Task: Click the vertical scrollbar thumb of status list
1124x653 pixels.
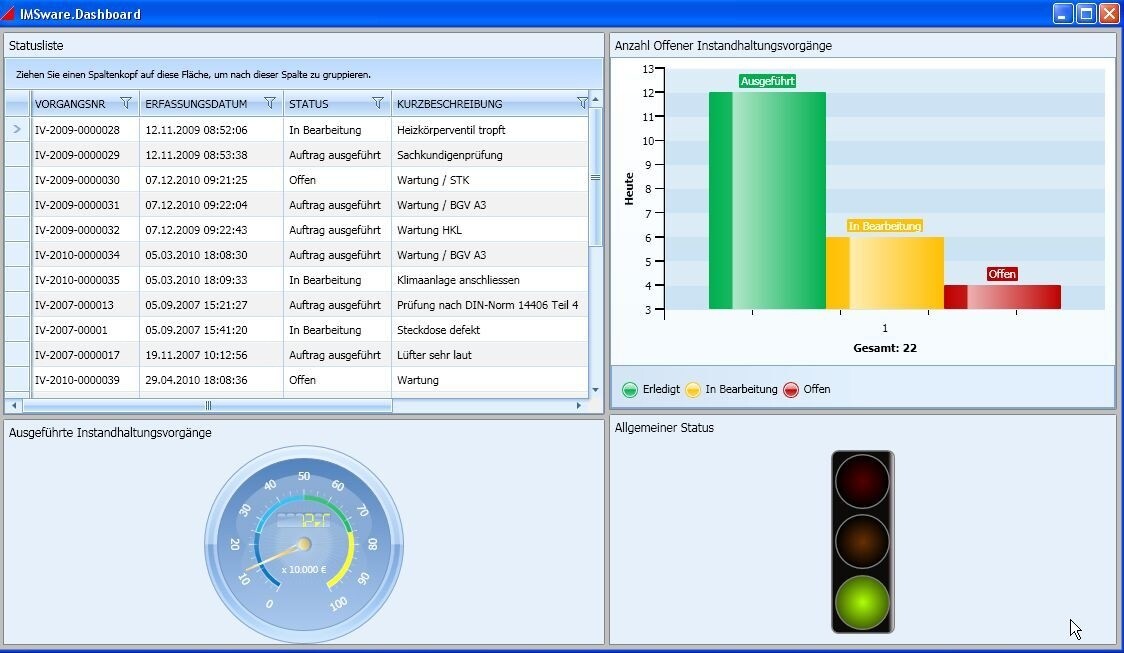Action: pyautogui.click(x=595, y=177)
